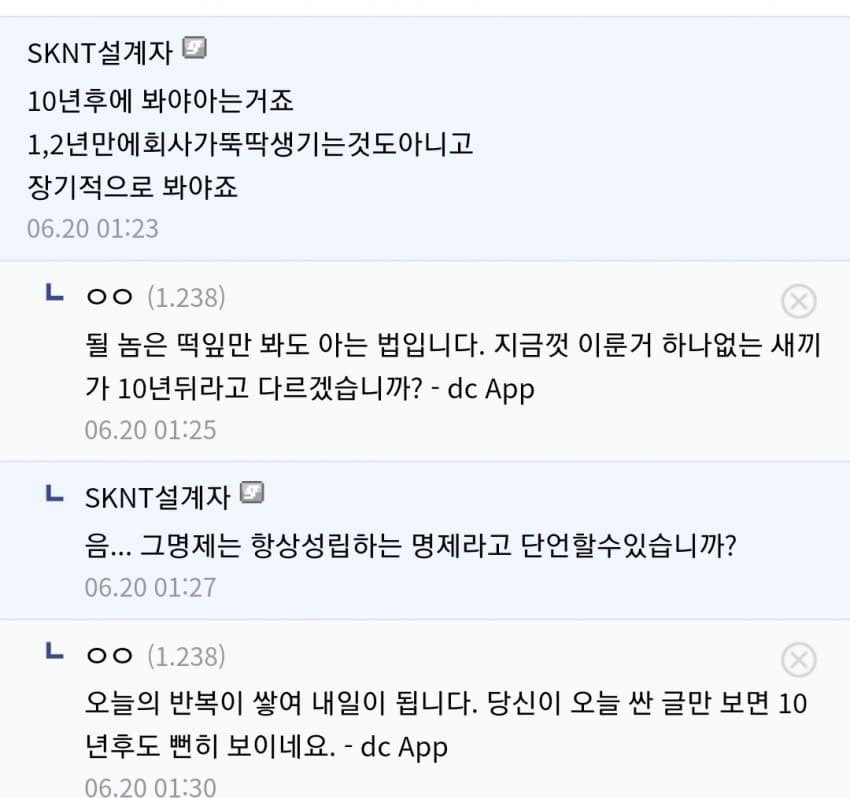Click the 06.20 01:27 timestamp

(x=150, y=587)
